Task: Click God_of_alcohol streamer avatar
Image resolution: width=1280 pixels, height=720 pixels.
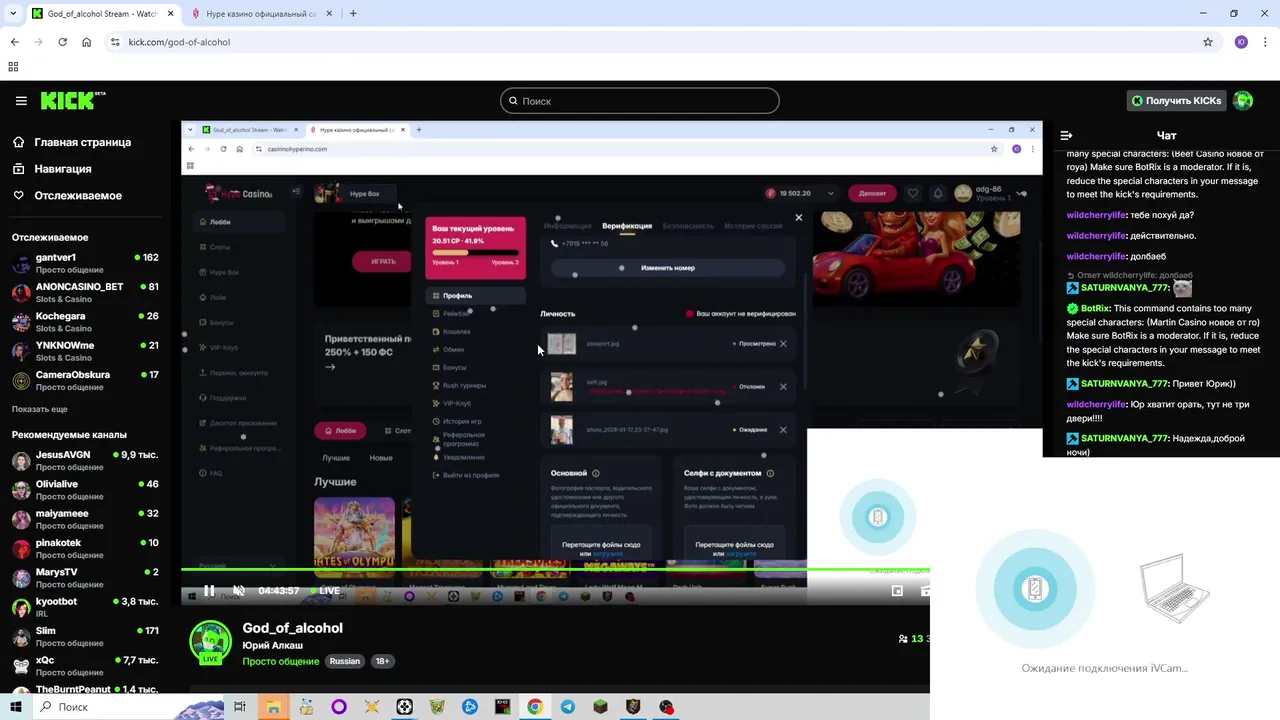Action: 211,643
